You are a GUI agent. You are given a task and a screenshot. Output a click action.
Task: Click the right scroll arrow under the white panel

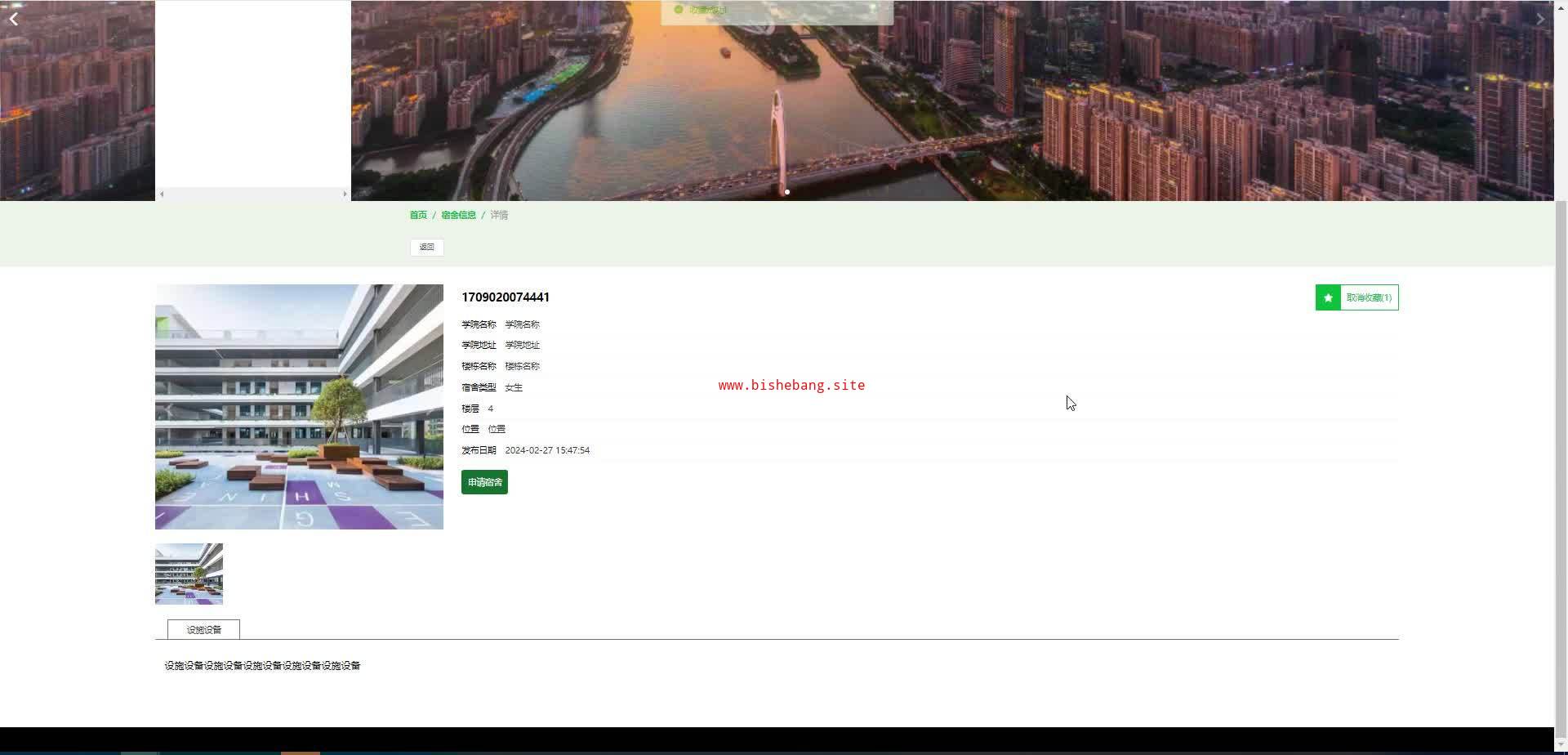345,194
